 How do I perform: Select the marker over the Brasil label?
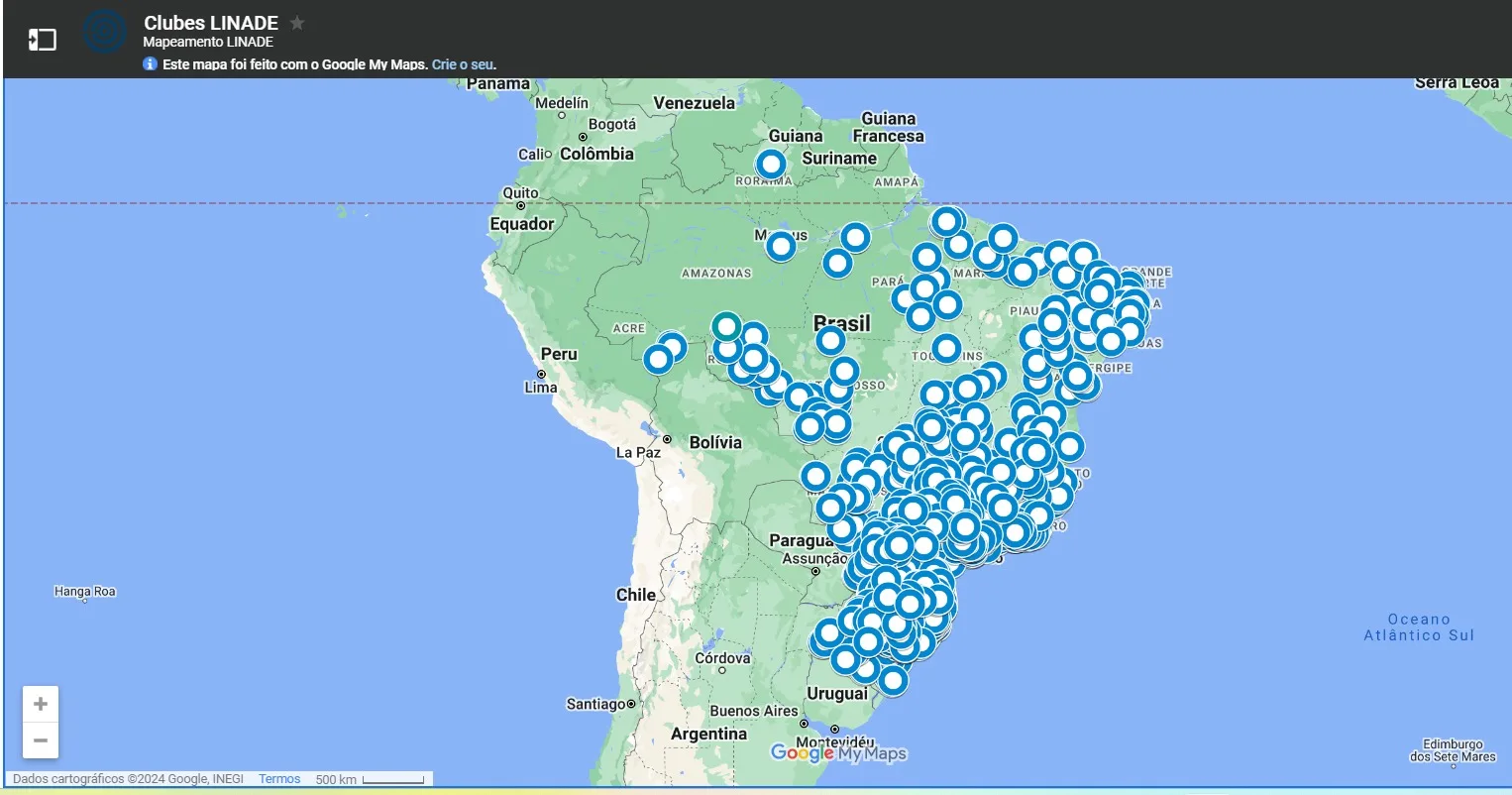click(830, 339)
